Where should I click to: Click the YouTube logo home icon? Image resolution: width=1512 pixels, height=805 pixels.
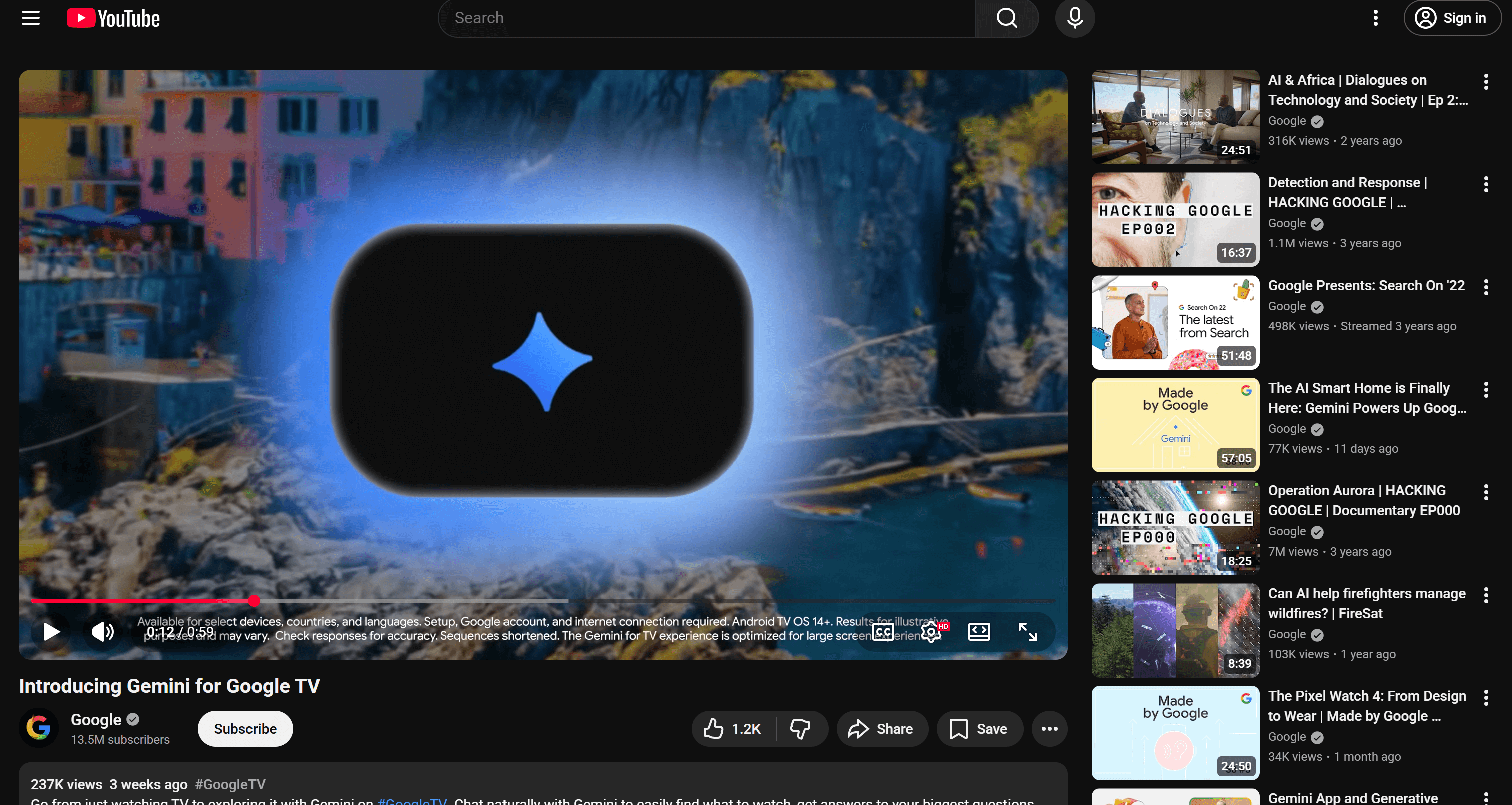(113, 18)
